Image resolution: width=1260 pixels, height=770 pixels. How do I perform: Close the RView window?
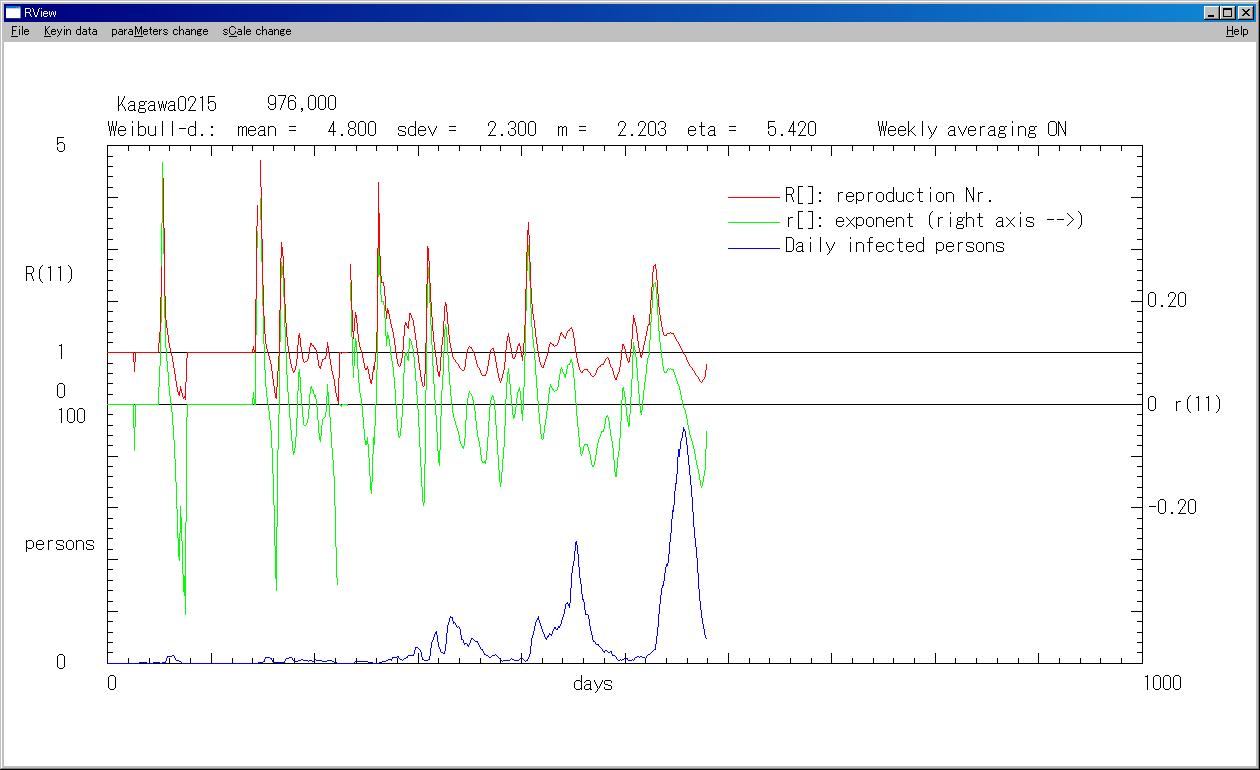point(1245,12)
